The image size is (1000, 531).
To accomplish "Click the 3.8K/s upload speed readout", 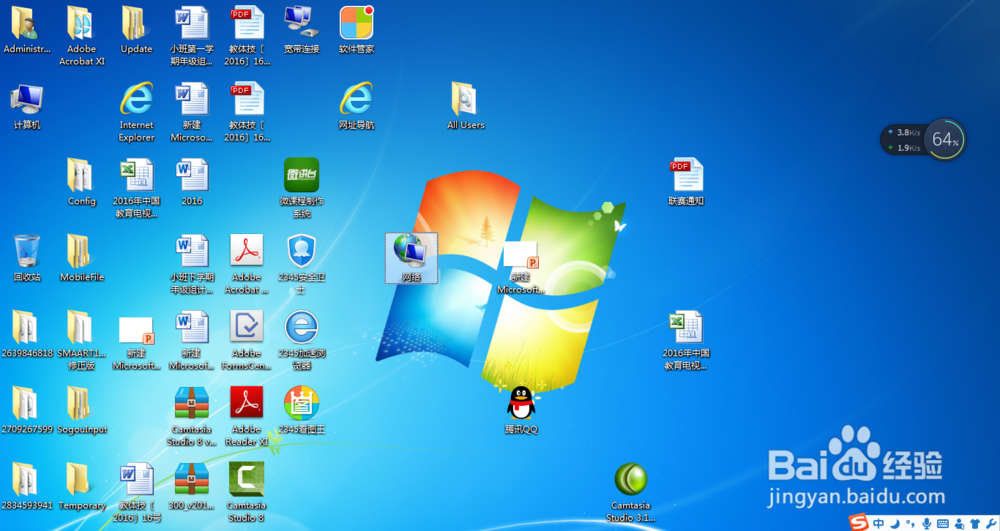I will click(x=904, y=133).
